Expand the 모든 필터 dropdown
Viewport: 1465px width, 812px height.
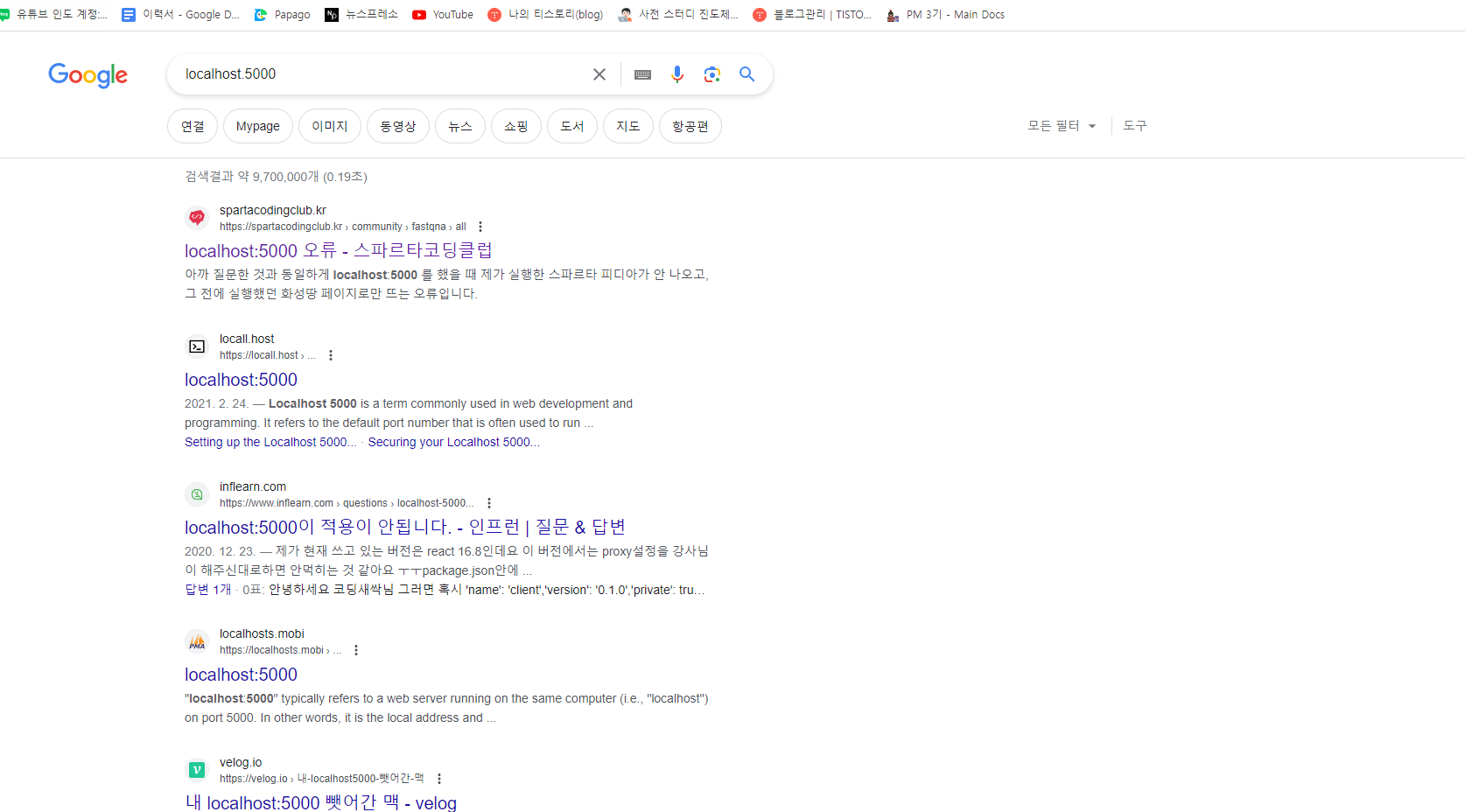point(1062,126)
